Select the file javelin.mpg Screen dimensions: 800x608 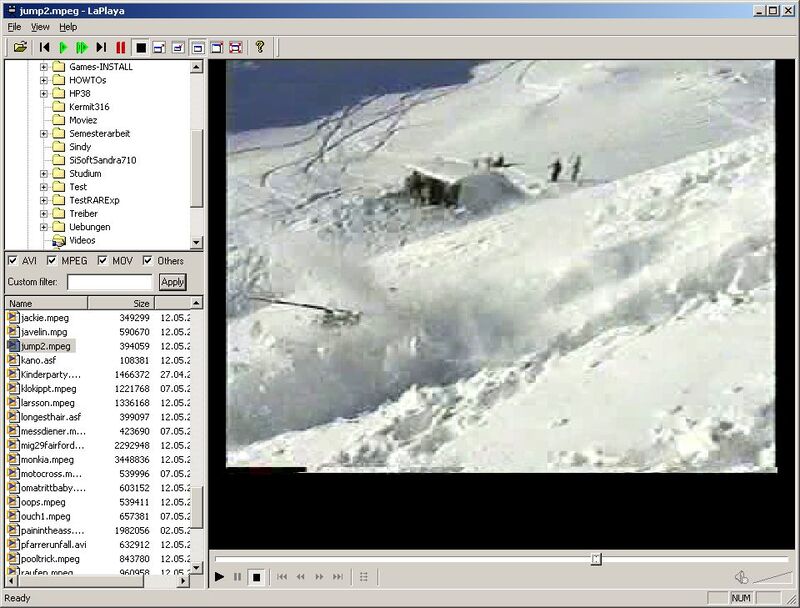pyautogui.click(x=44, y=332)
